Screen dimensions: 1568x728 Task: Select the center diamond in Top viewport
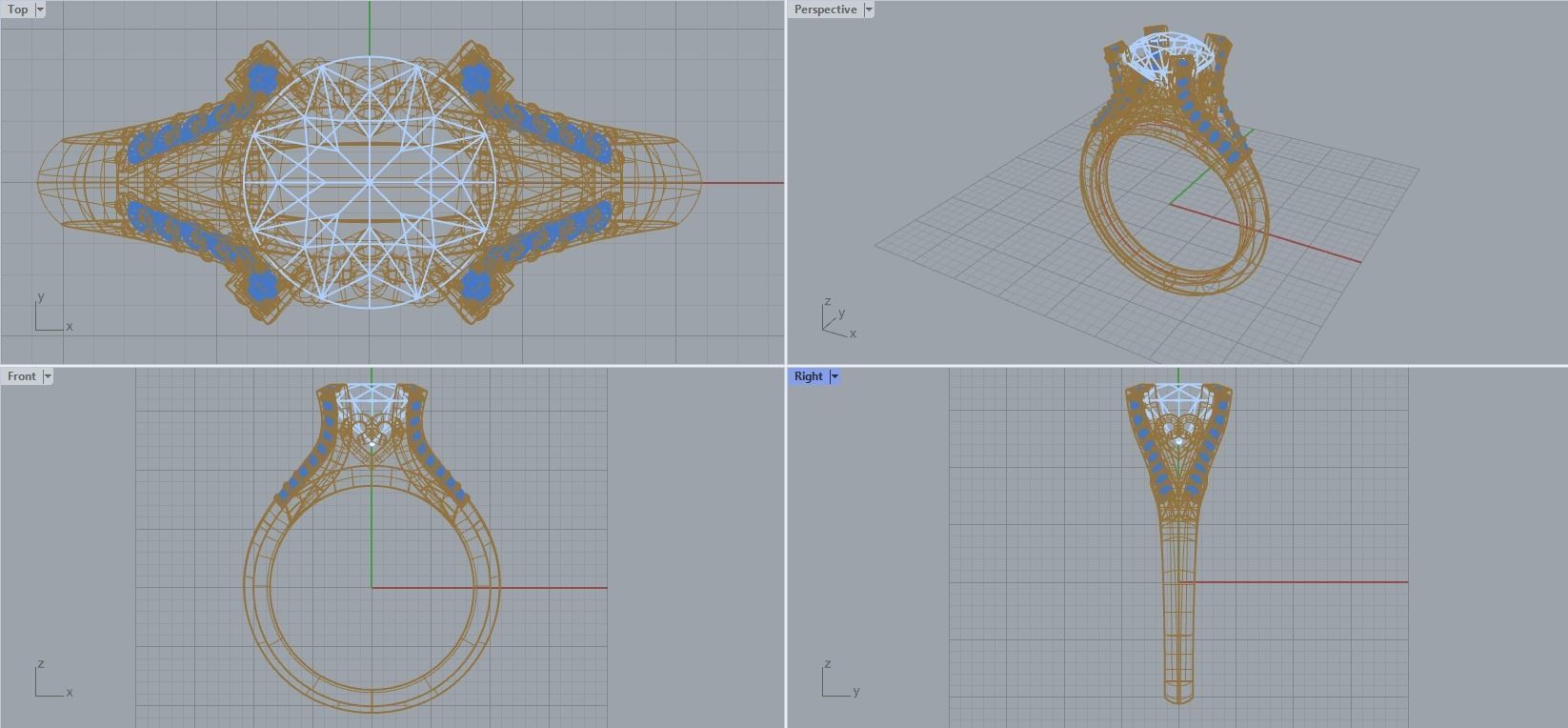(x=371, y=182)
